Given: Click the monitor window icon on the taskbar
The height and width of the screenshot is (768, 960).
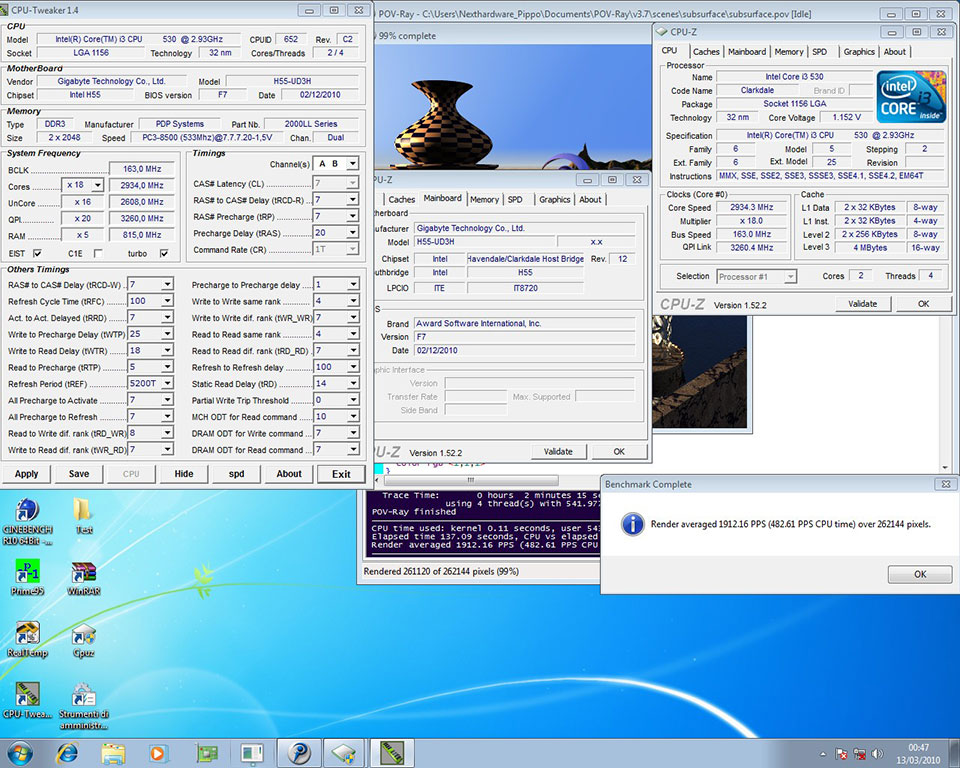Looking at the screenshot, I should (x=252, y=753).
